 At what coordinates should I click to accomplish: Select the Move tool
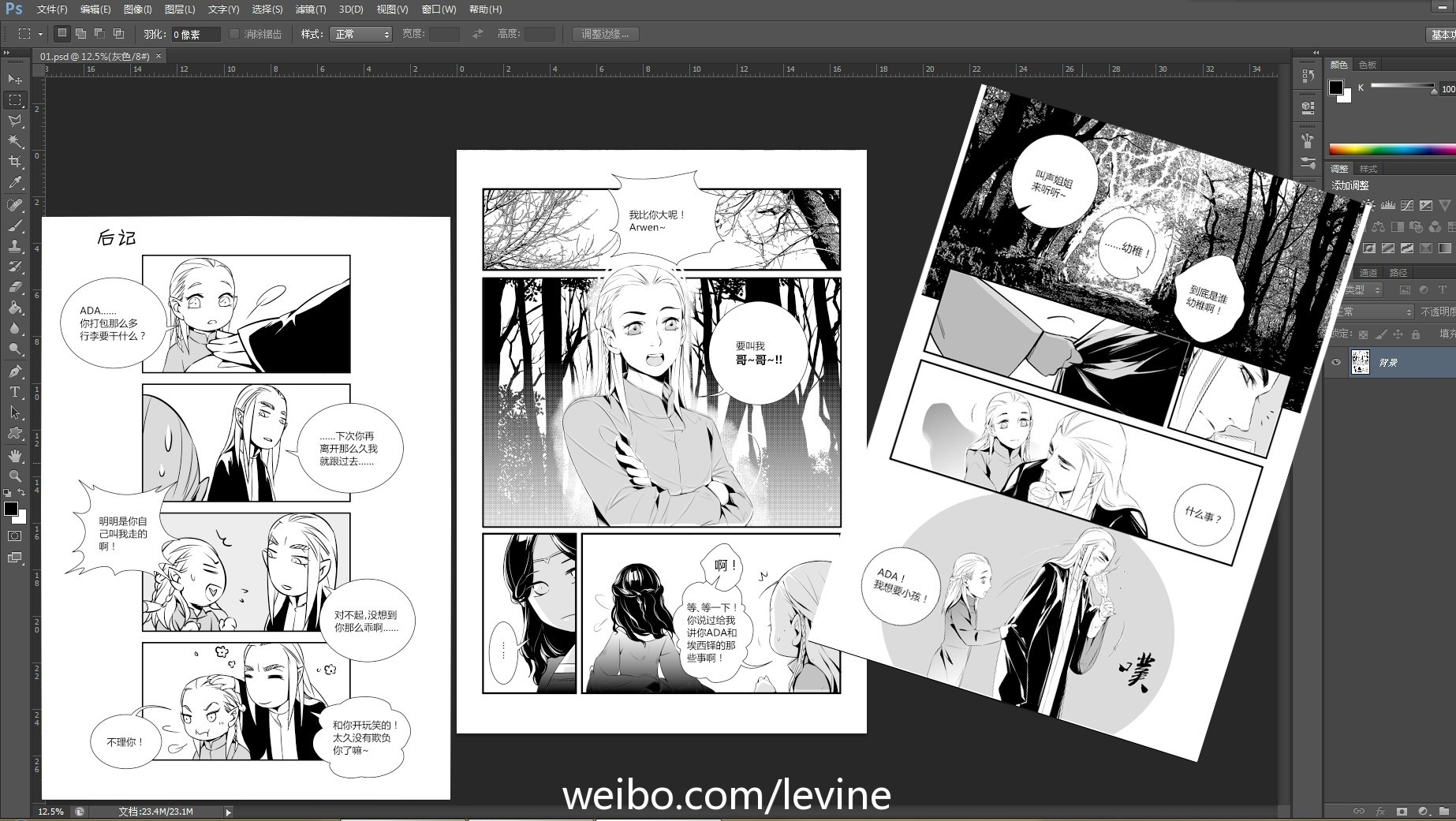(15, 79)
